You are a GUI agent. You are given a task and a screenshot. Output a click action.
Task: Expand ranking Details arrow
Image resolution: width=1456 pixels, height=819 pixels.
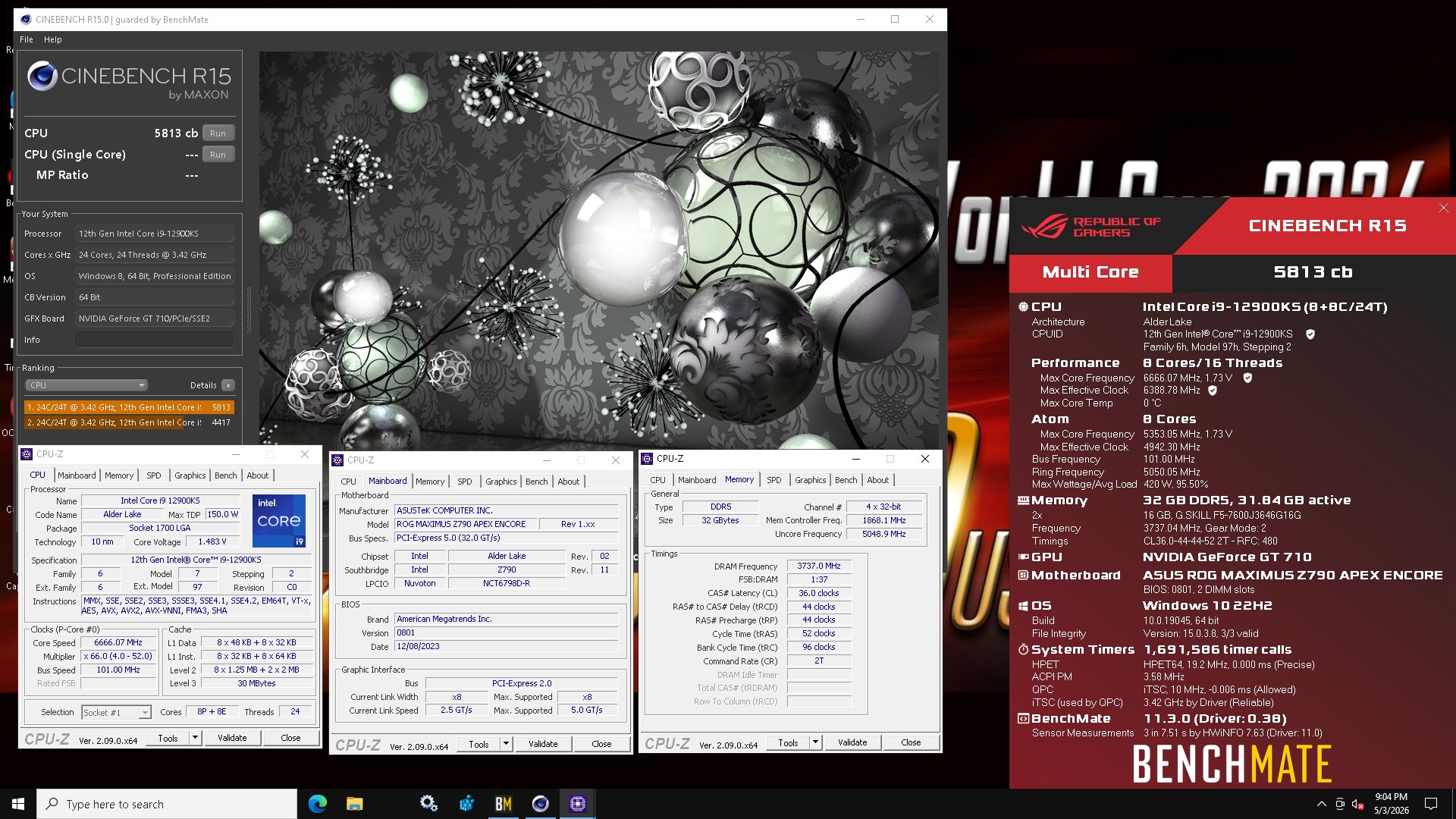(x=228, y=385)
